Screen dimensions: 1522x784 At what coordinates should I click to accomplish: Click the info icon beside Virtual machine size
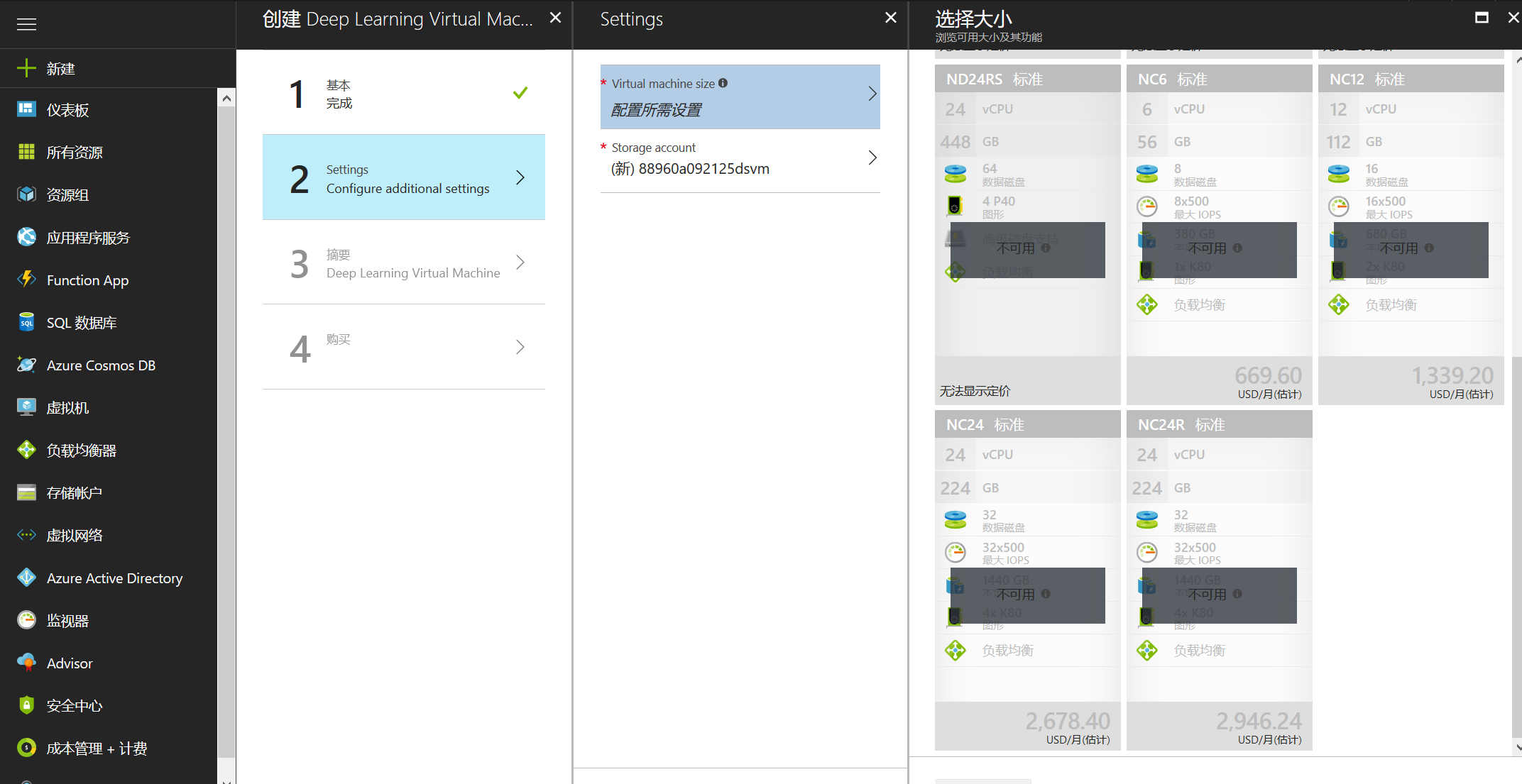click(x=723, y=83)
